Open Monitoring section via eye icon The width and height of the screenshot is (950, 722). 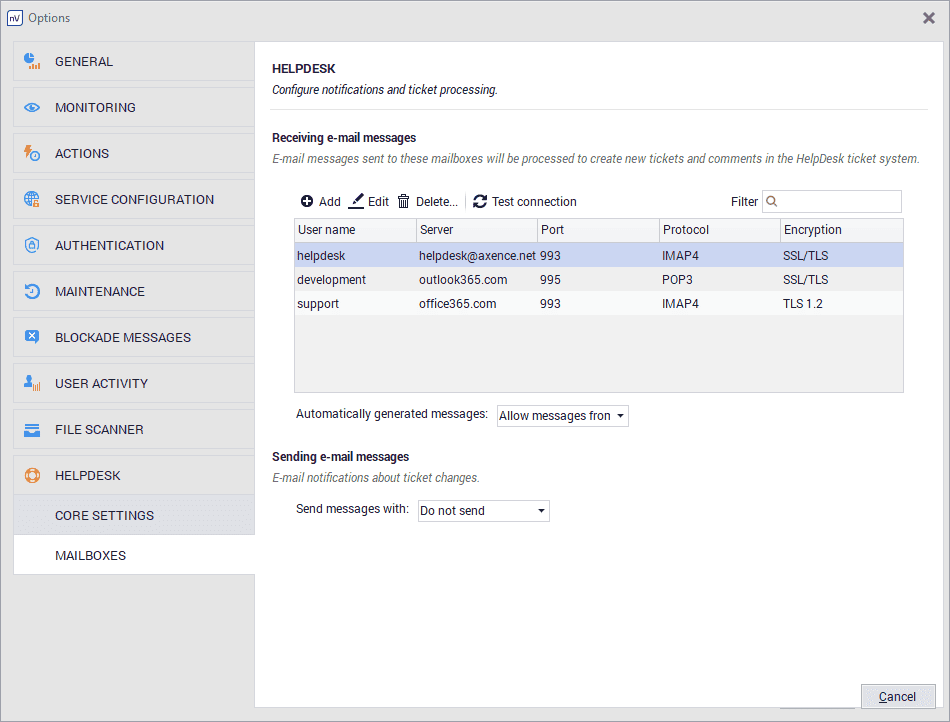32,108
